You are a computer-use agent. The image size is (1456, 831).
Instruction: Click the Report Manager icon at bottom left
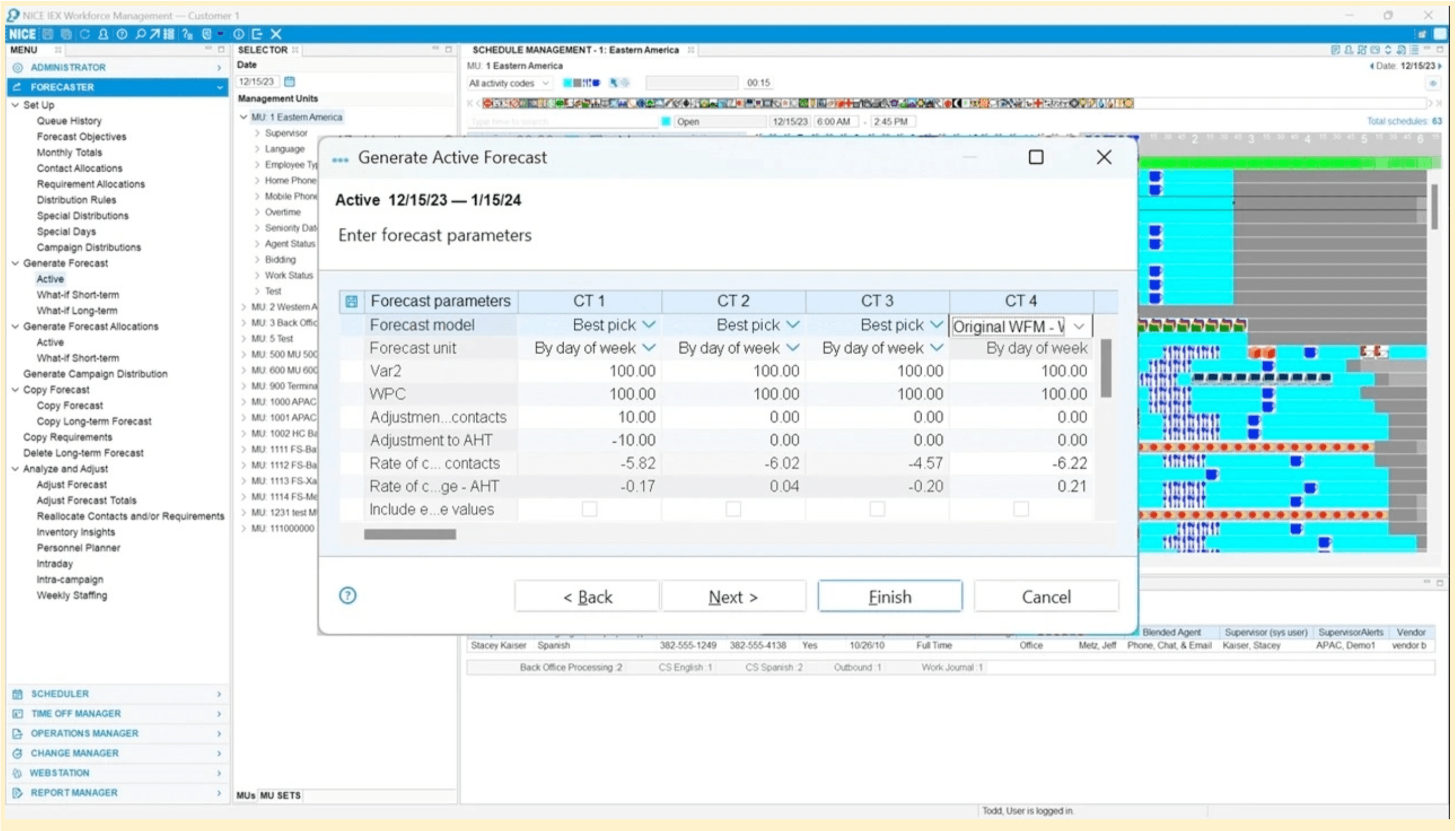(x=18, y=792)
